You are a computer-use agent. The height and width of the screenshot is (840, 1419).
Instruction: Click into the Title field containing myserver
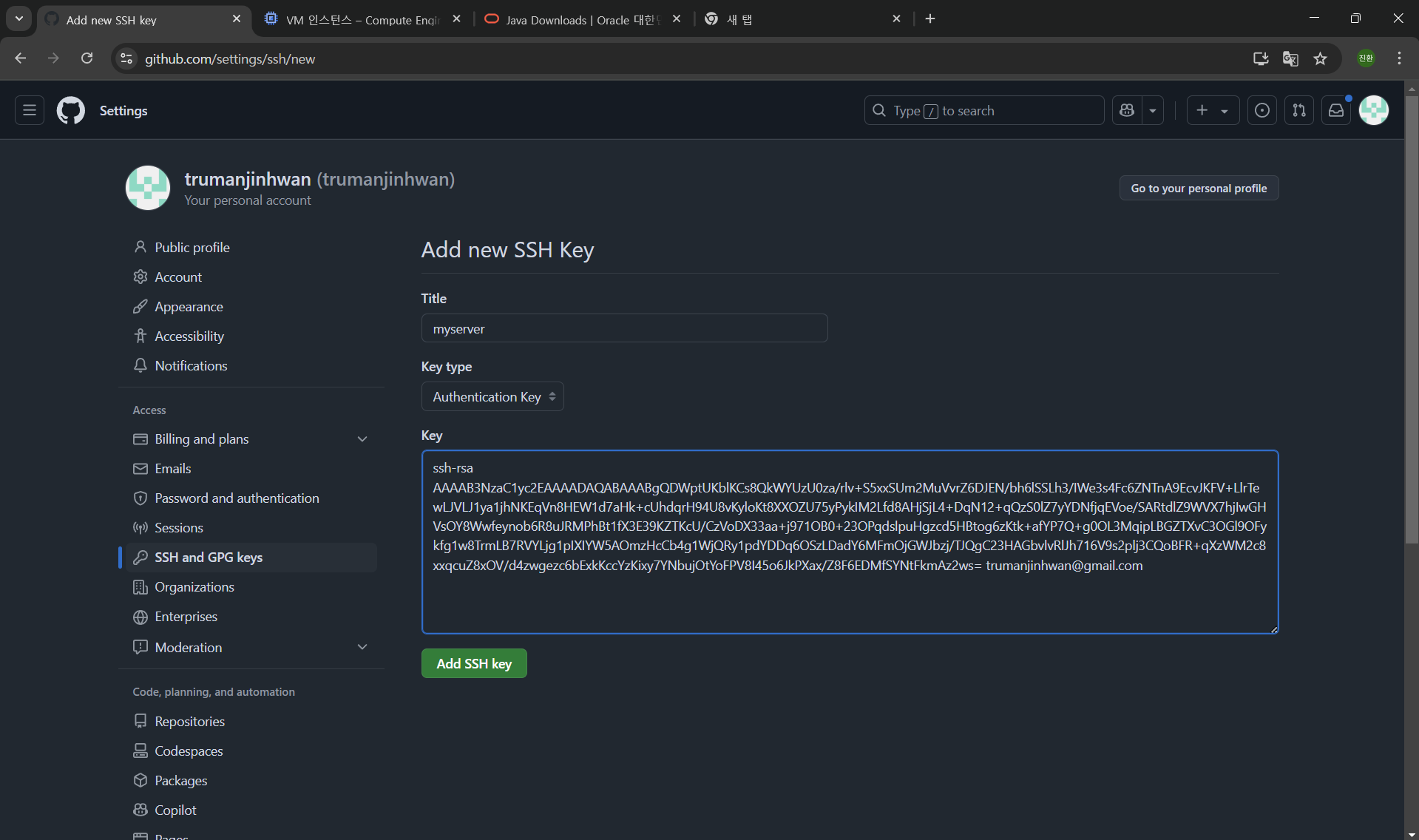tap(624, 328)
